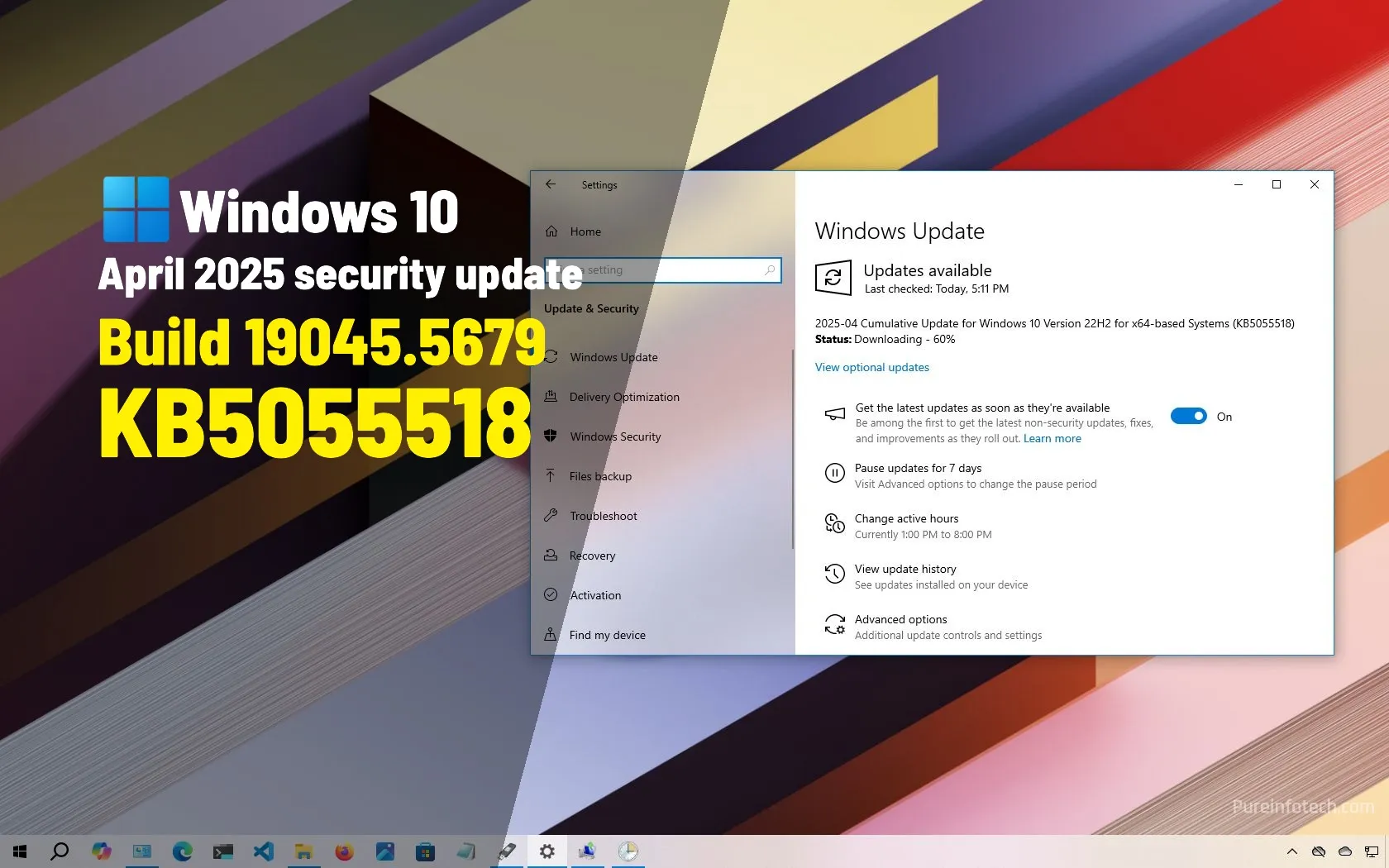
Task: Open the Notepad taskbar icon
Action: point(465,851)
